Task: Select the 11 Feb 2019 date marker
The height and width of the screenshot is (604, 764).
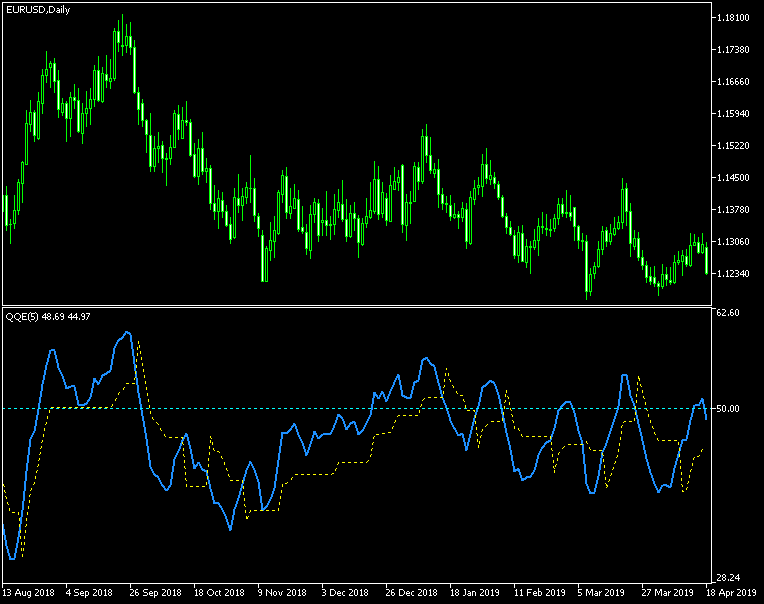Action: (539, 593)
